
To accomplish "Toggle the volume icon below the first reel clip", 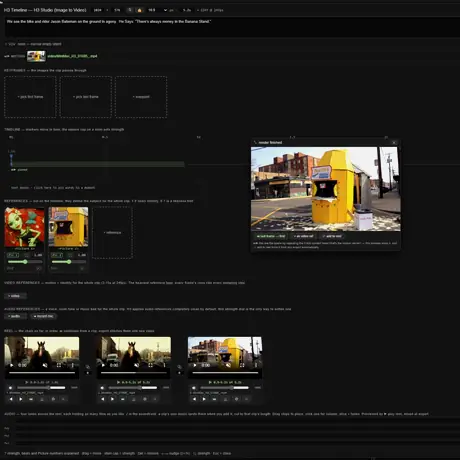I will [10, 388].
